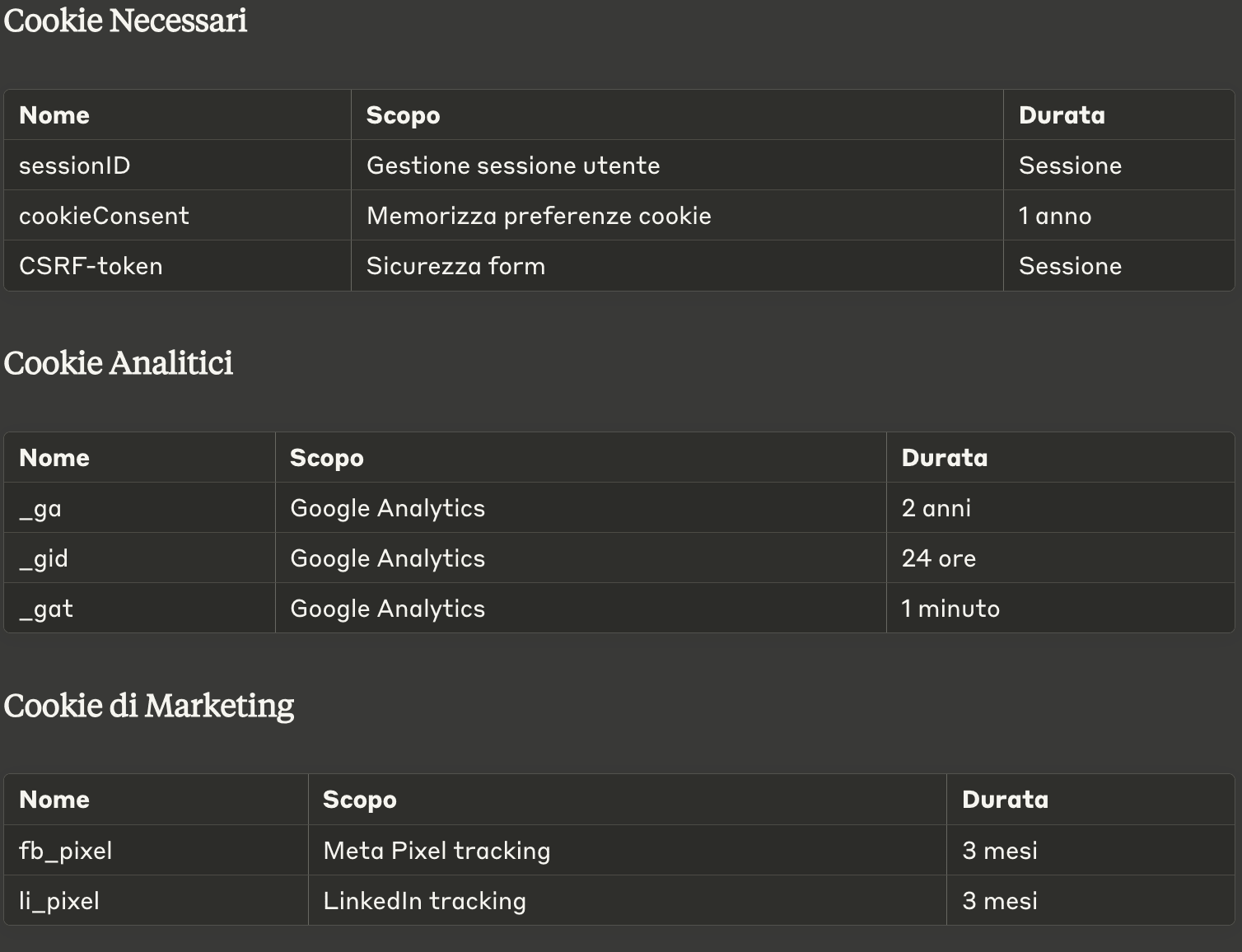1242x952 pixels.
Task: Click the Cookie Analitici heading
Action: [x=119, y=363]
